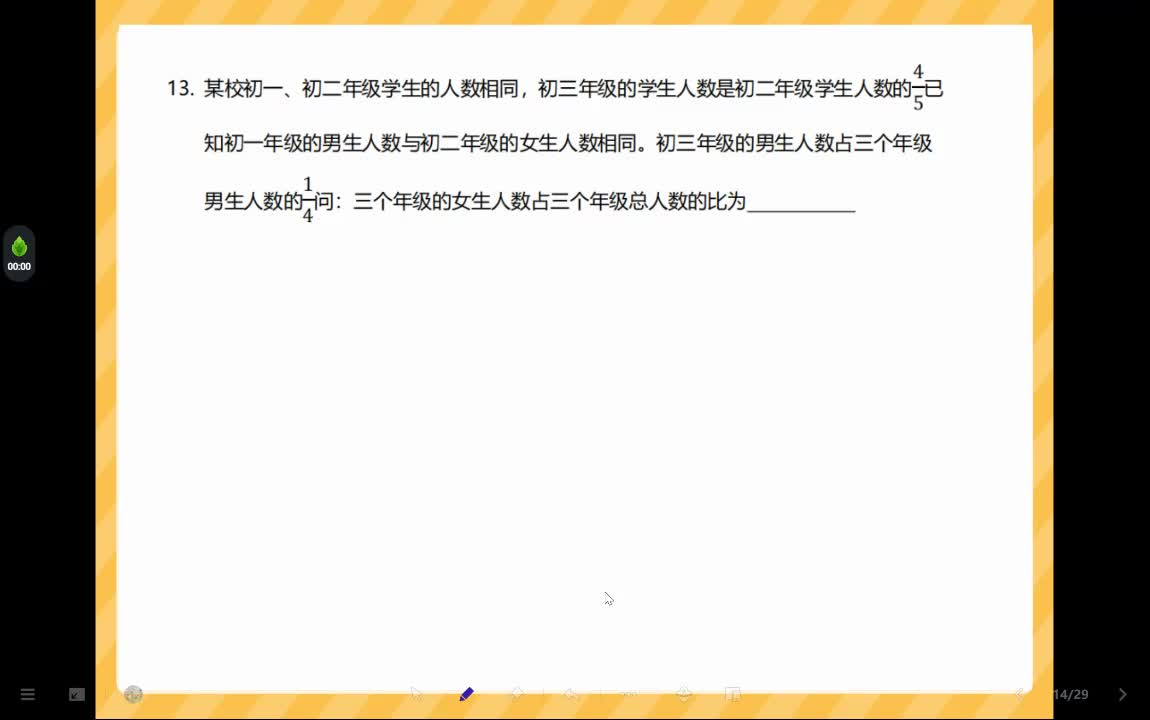The height and width of the screenshot is (720, 1150).
Task: Go to the next slide
Action: pos(1123,694)
